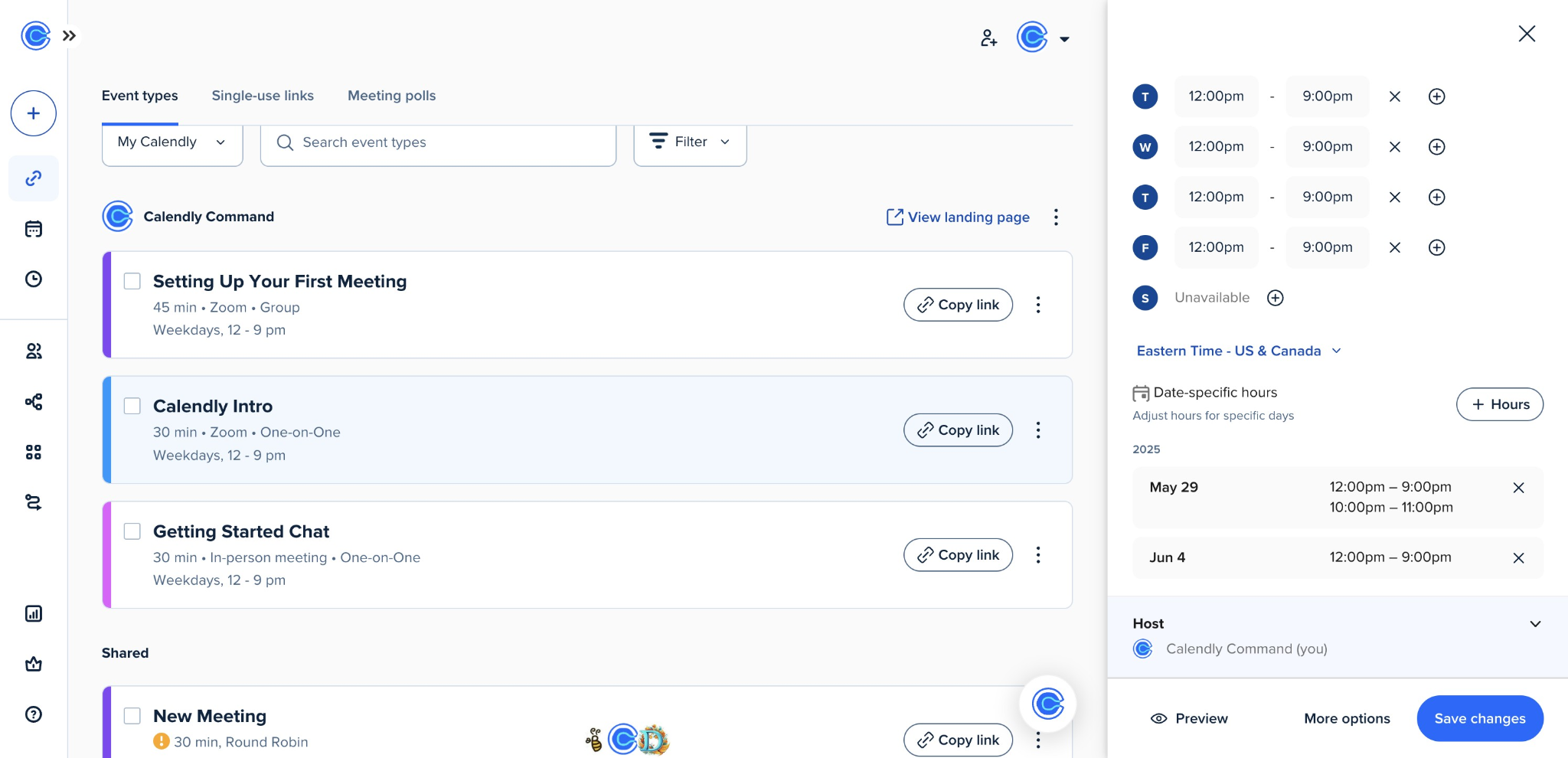Viewport: 1568px width, 758px height.
Task: Click May 29 date-specific entry
Action: (1338, 497)
